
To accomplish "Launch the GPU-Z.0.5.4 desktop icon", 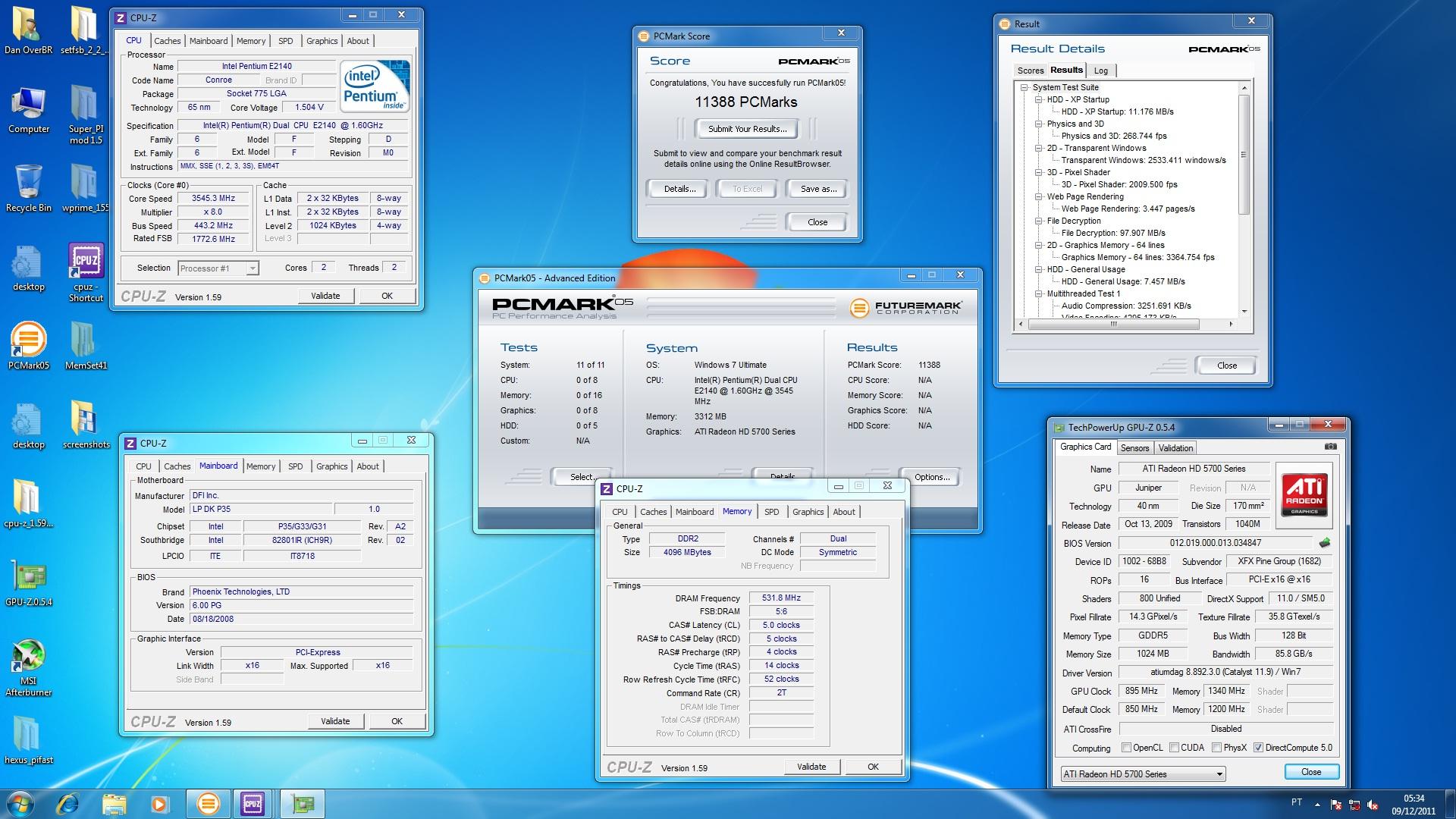I will coord(28,582).
